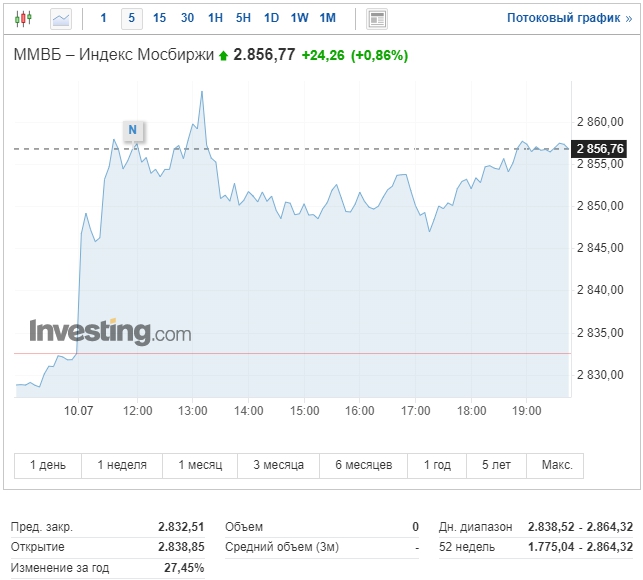
Task: Select the 1 minute interval
Action: pyautogui.click(x=103, y=18)
